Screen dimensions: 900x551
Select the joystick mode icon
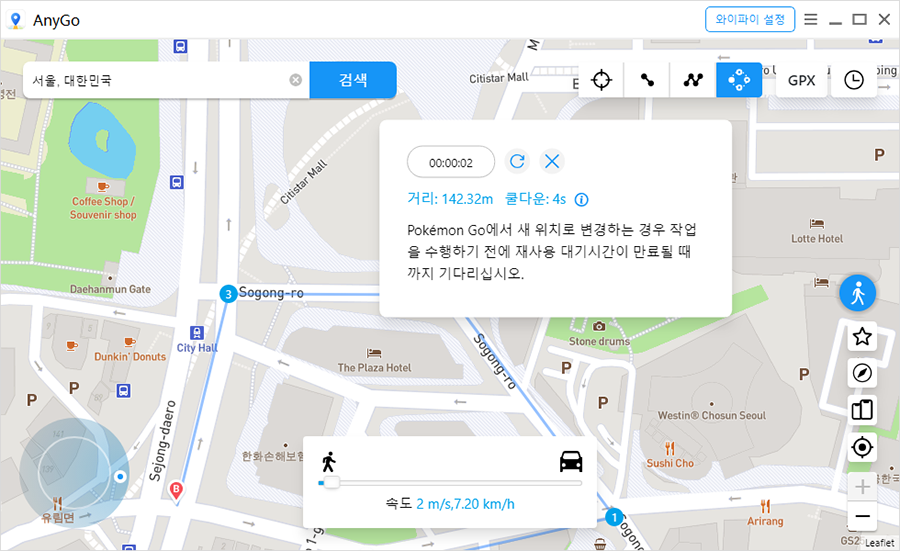[739, 80]
